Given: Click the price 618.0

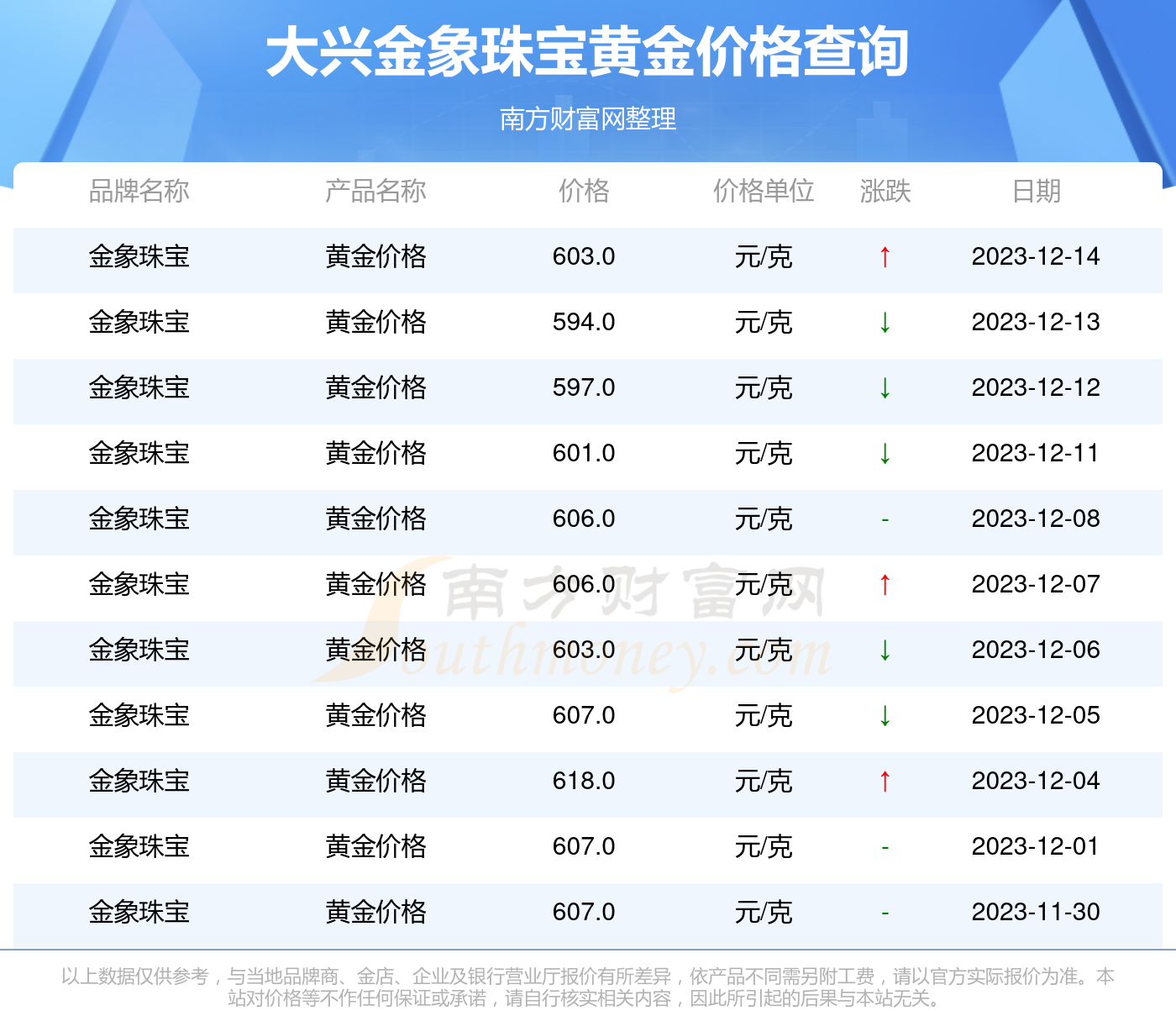Looking at the screenshot, I should 584,781.
